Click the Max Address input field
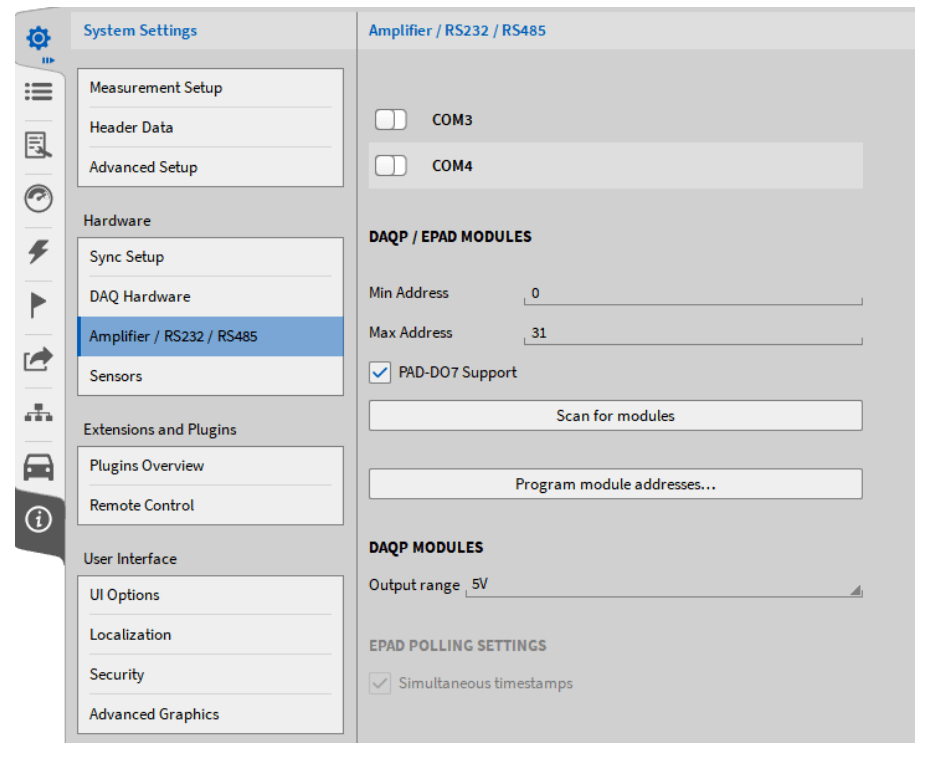The height and width of the screenshot is (757, 926). tap(692, 333)
